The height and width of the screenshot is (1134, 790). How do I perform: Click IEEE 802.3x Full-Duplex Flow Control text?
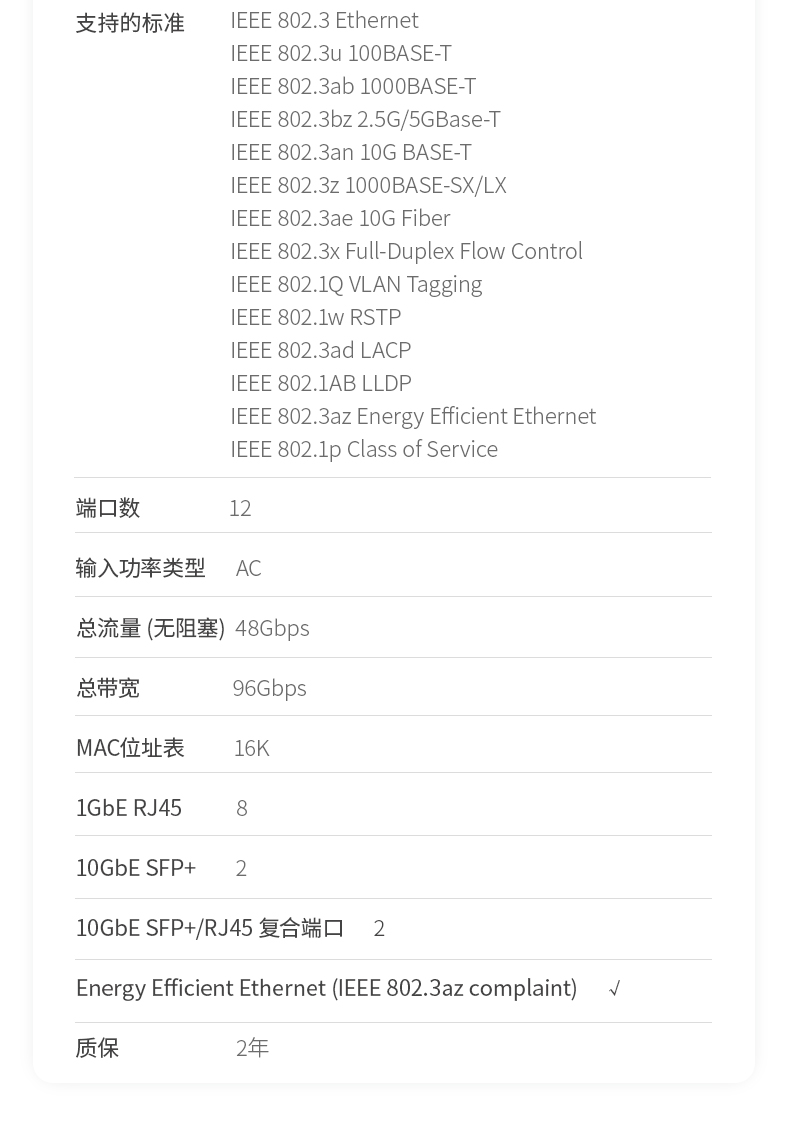point(407,252)
